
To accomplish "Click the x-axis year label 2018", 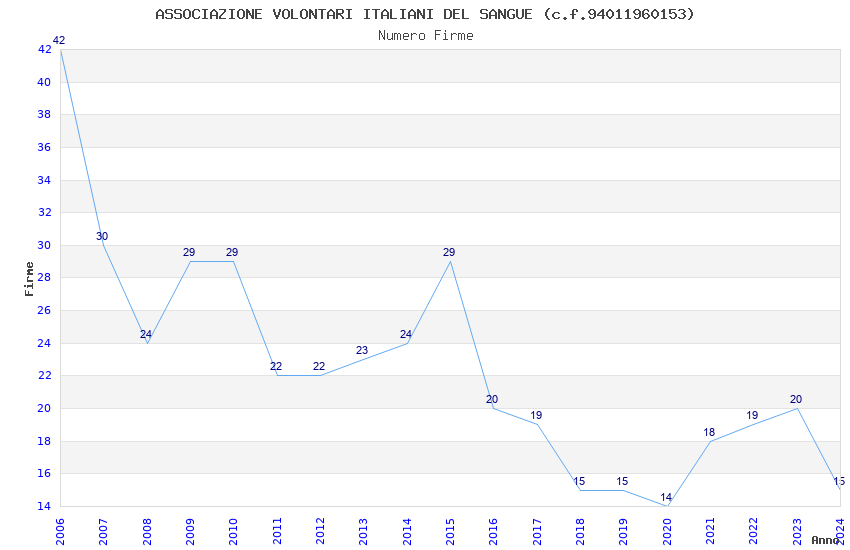I will [580, 531].
